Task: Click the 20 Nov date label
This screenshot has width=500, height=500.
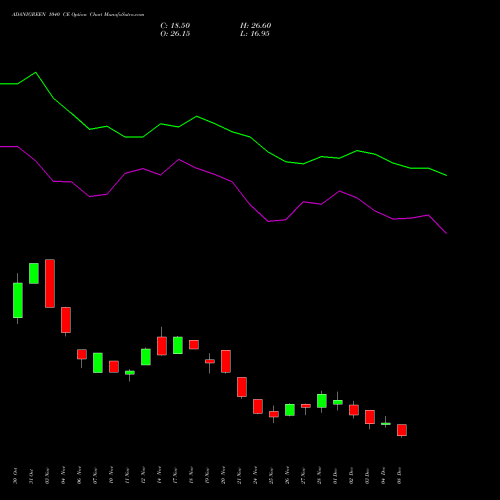Action: tap(223, 476)
